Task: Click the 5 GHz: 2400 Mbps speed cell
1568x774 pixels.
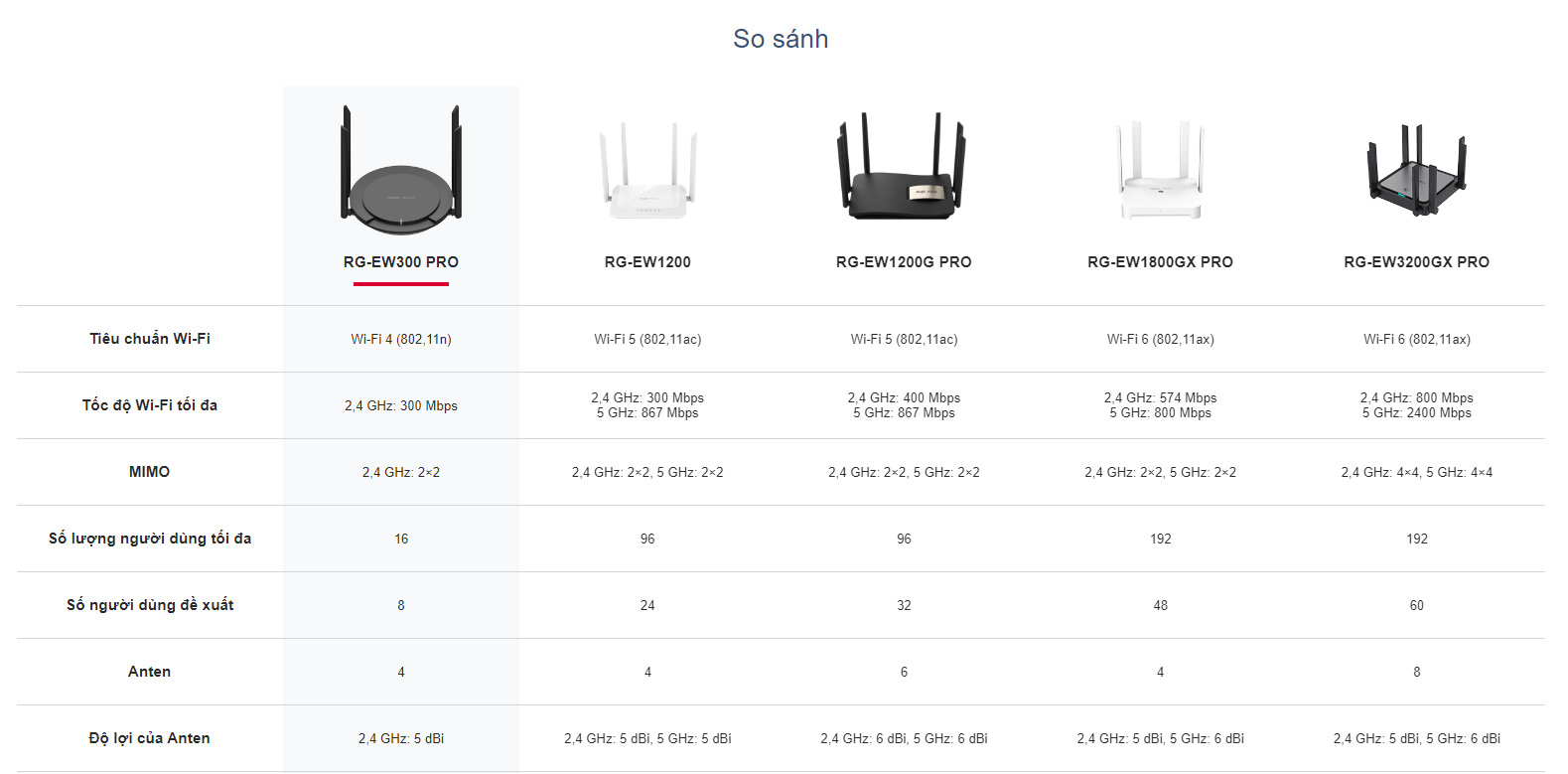Action: [x=1417, y=413]
